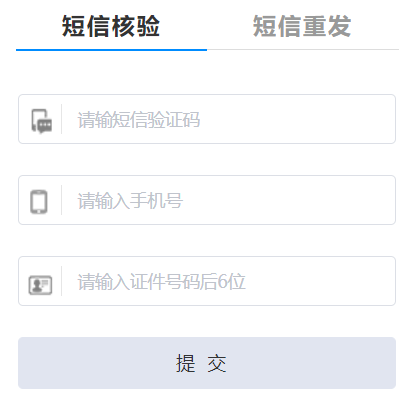The height and width of the screenshot is (401, 412).
Task: Focus the 请输入手机号 input field
Action: coord(207,200)
